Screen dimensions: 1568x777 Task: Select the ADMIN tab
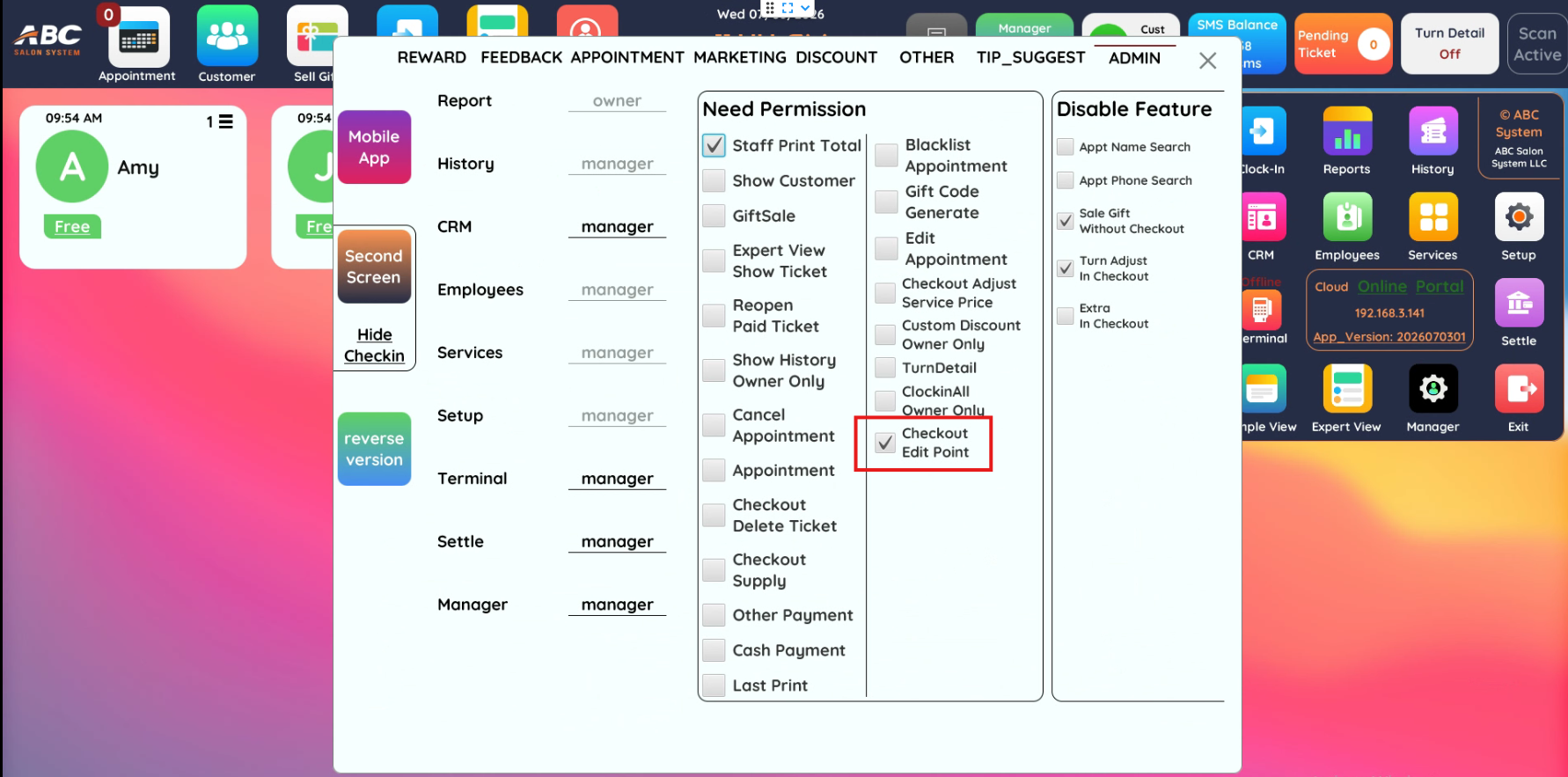[1134, 57]
